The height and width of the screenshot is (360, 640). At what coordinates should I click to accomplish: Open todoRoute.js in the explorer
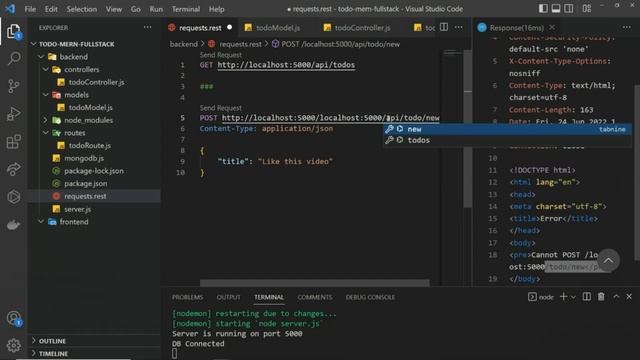[x=90, y=145]
